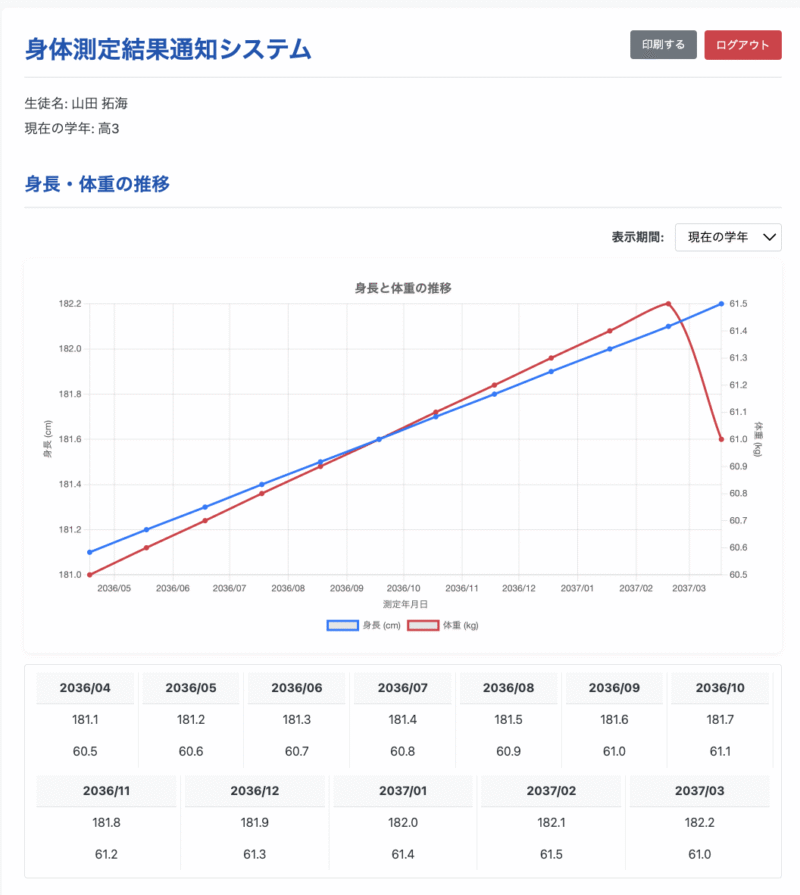Viewport: 800px width, 895px height.
Task: Click the 61.5 weight cell under 2037/02
Action: point(551,854)
